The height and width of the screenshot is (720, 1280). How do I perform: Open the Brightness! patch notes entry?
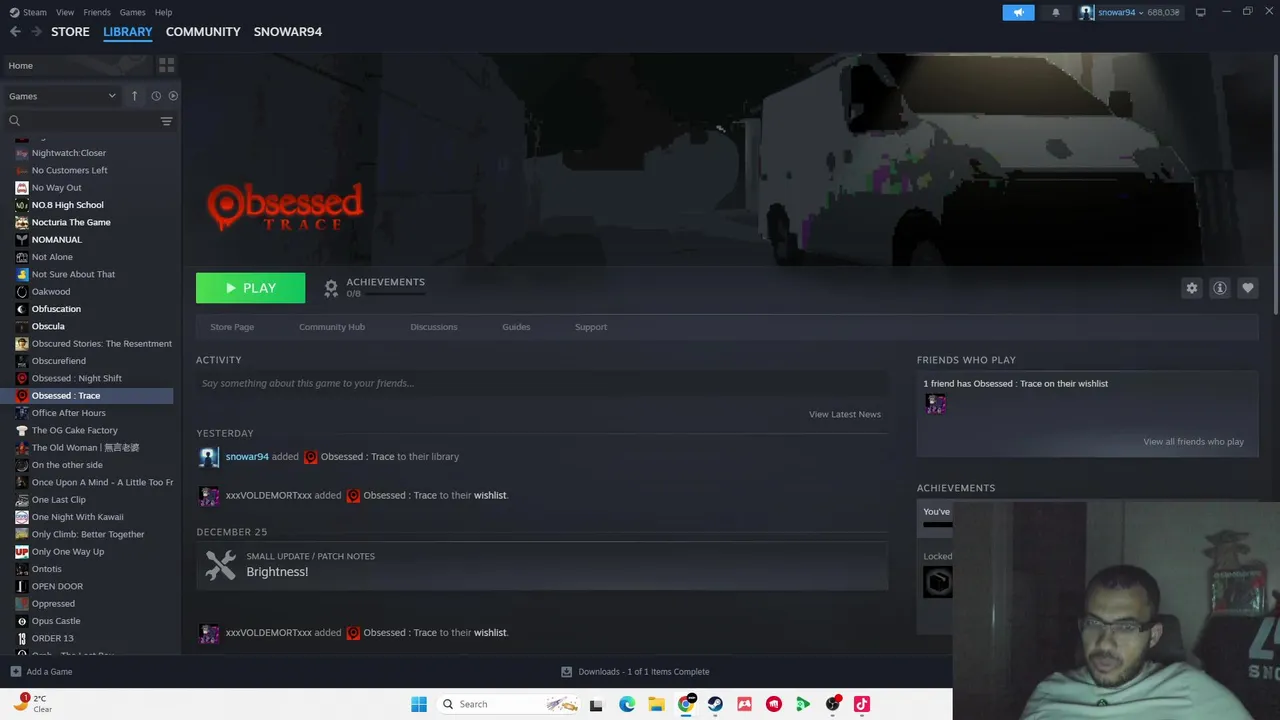pyautogui.click(x=542, y=565)
